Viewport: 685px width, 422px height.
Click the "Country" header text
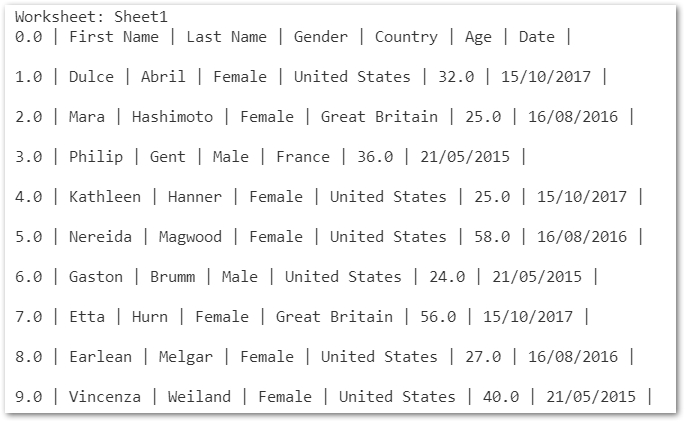[x=406, y=37]
